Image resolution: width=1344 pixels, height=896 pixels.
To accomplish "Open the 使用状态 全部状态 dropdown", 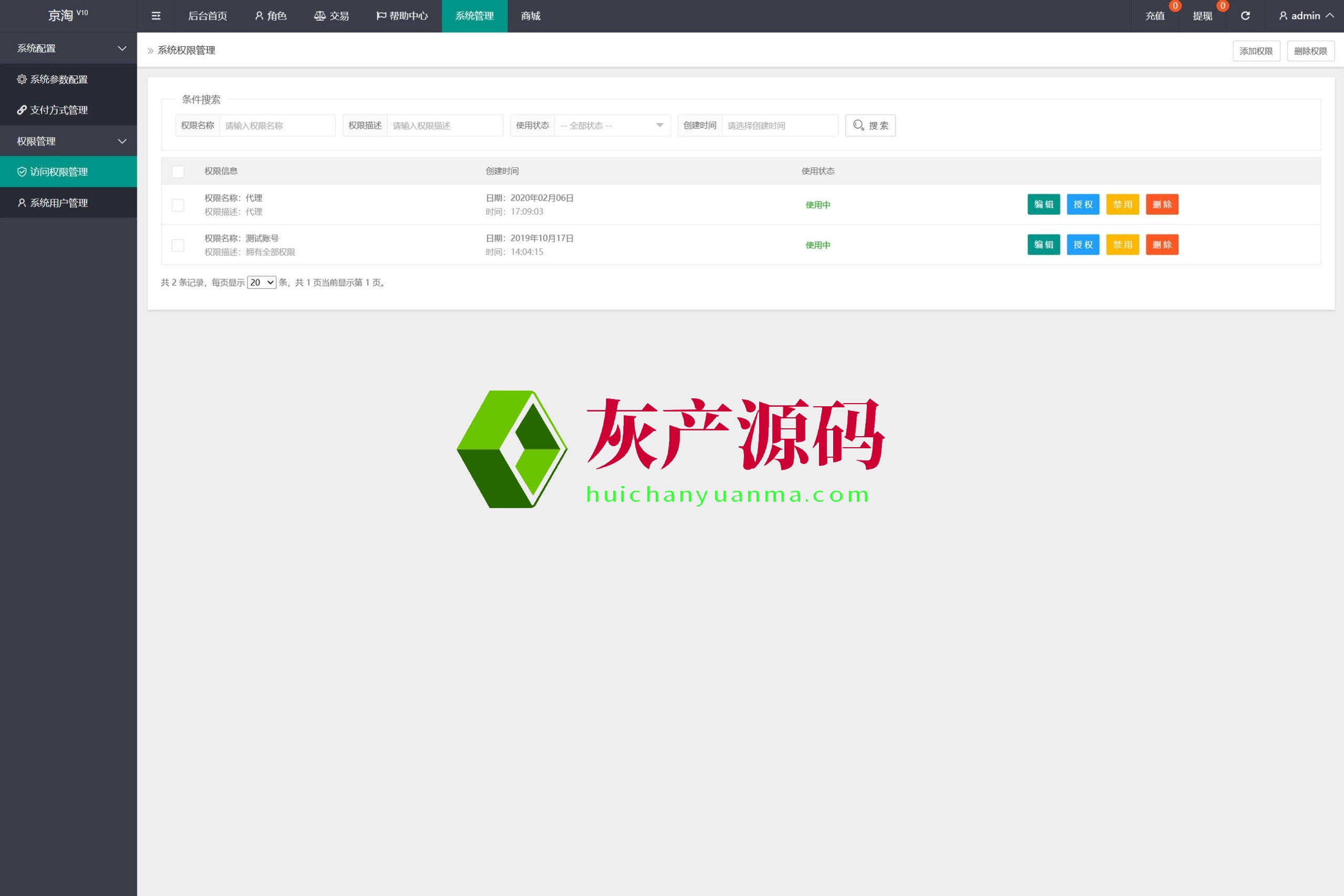I will pos(612,125).
